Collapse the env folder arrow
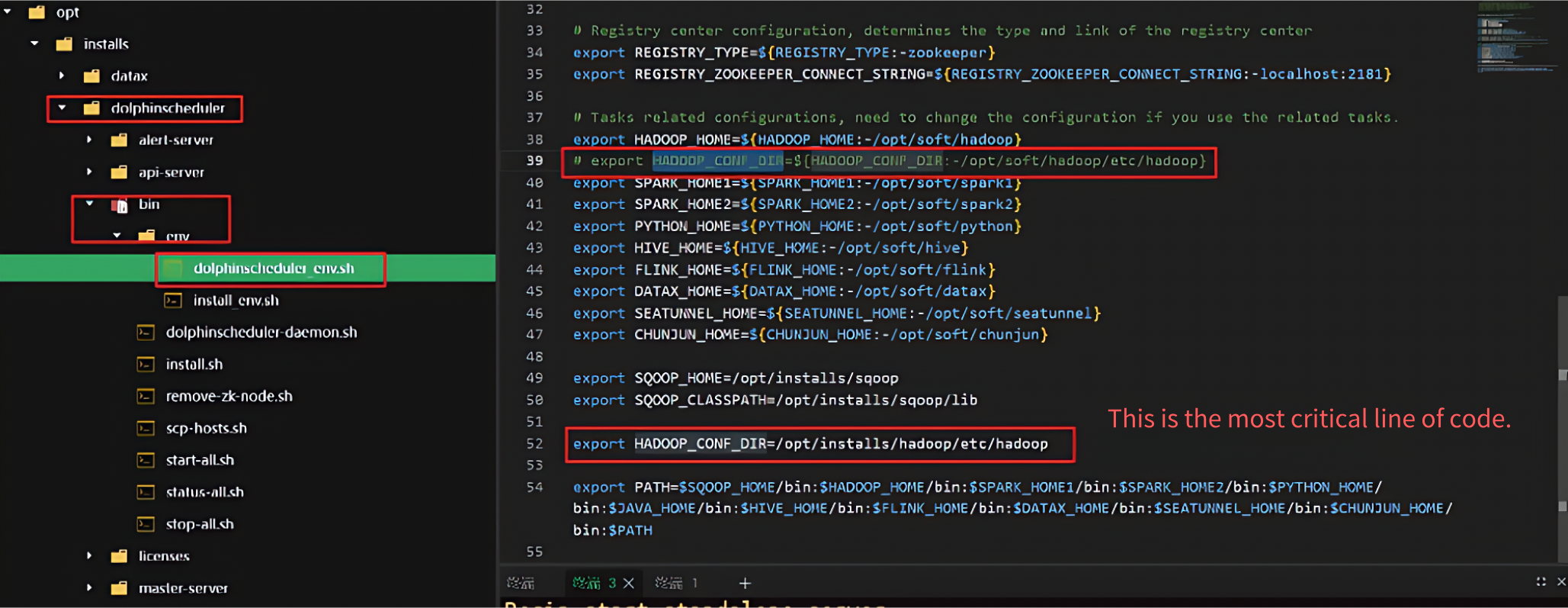 117,236
